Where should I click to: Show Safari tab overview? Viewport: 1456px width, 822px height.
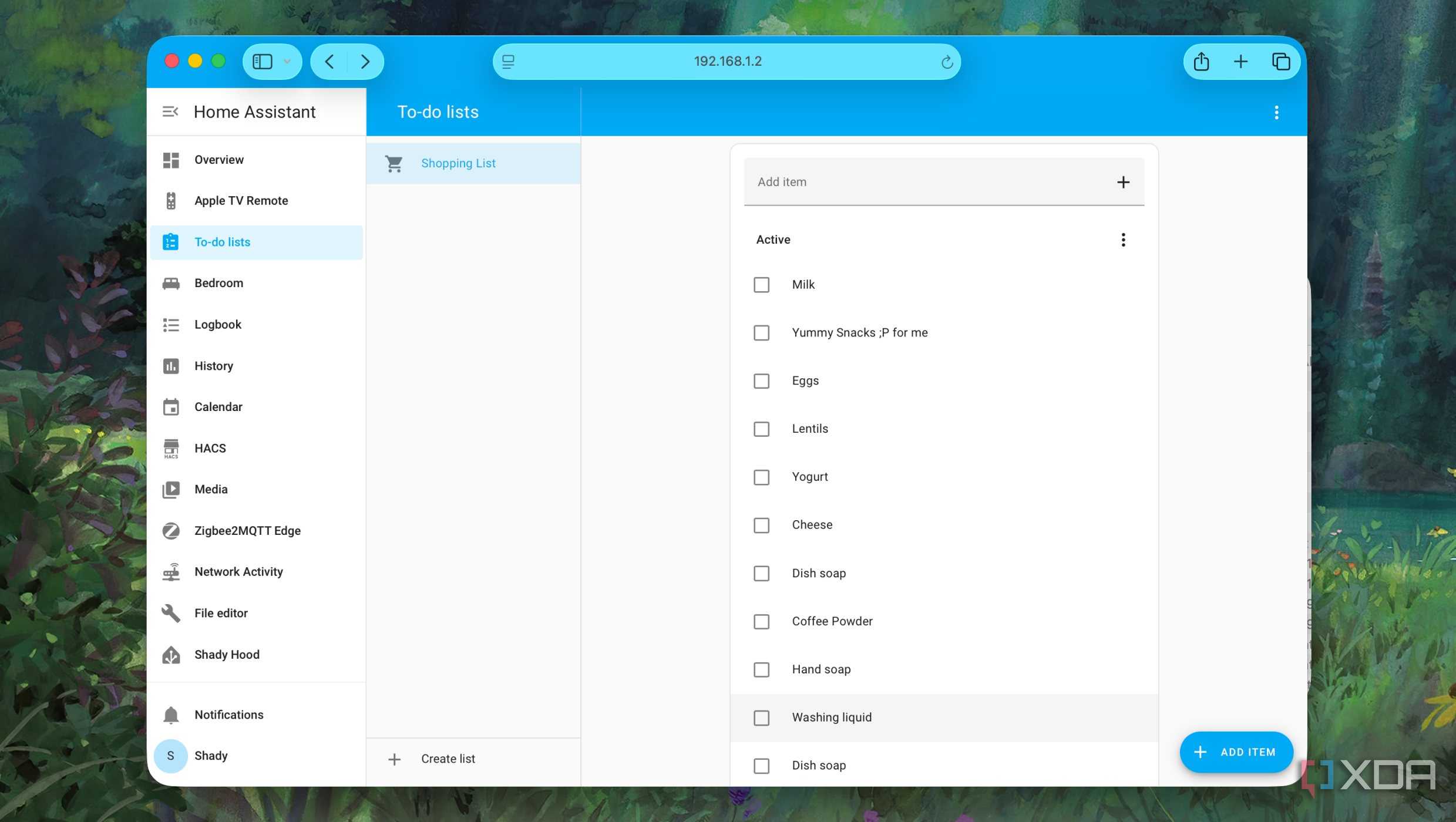(x=1280, y=62)
